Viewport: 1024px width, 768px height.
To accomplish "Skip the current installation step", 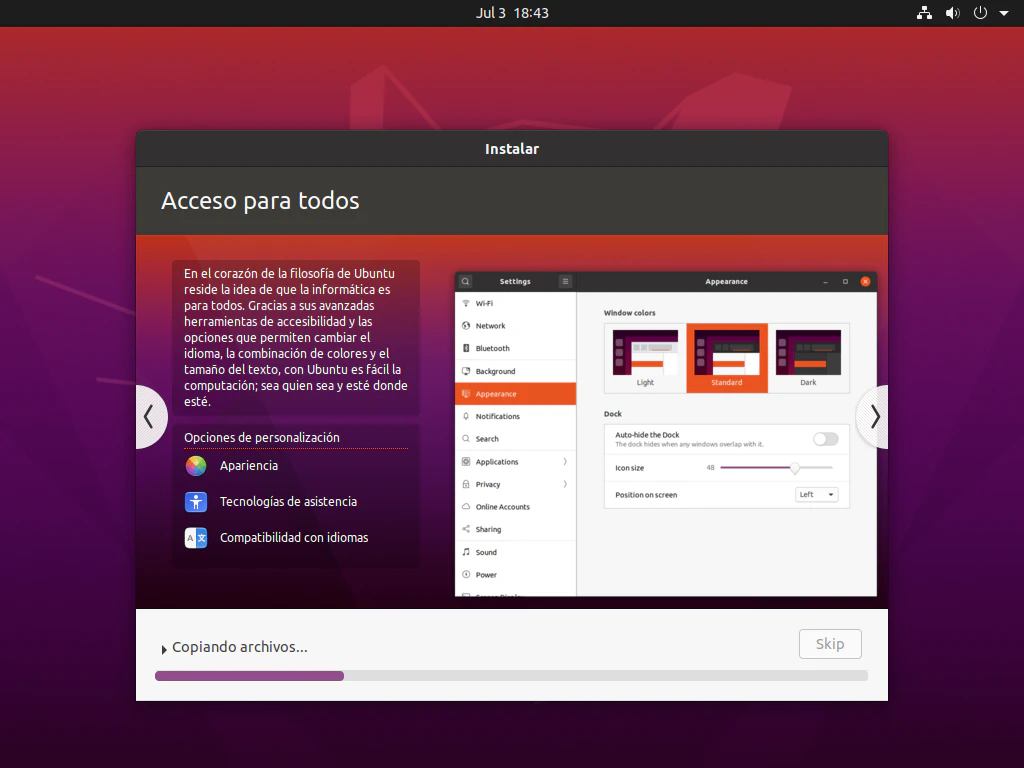I will tap(830, 644).
